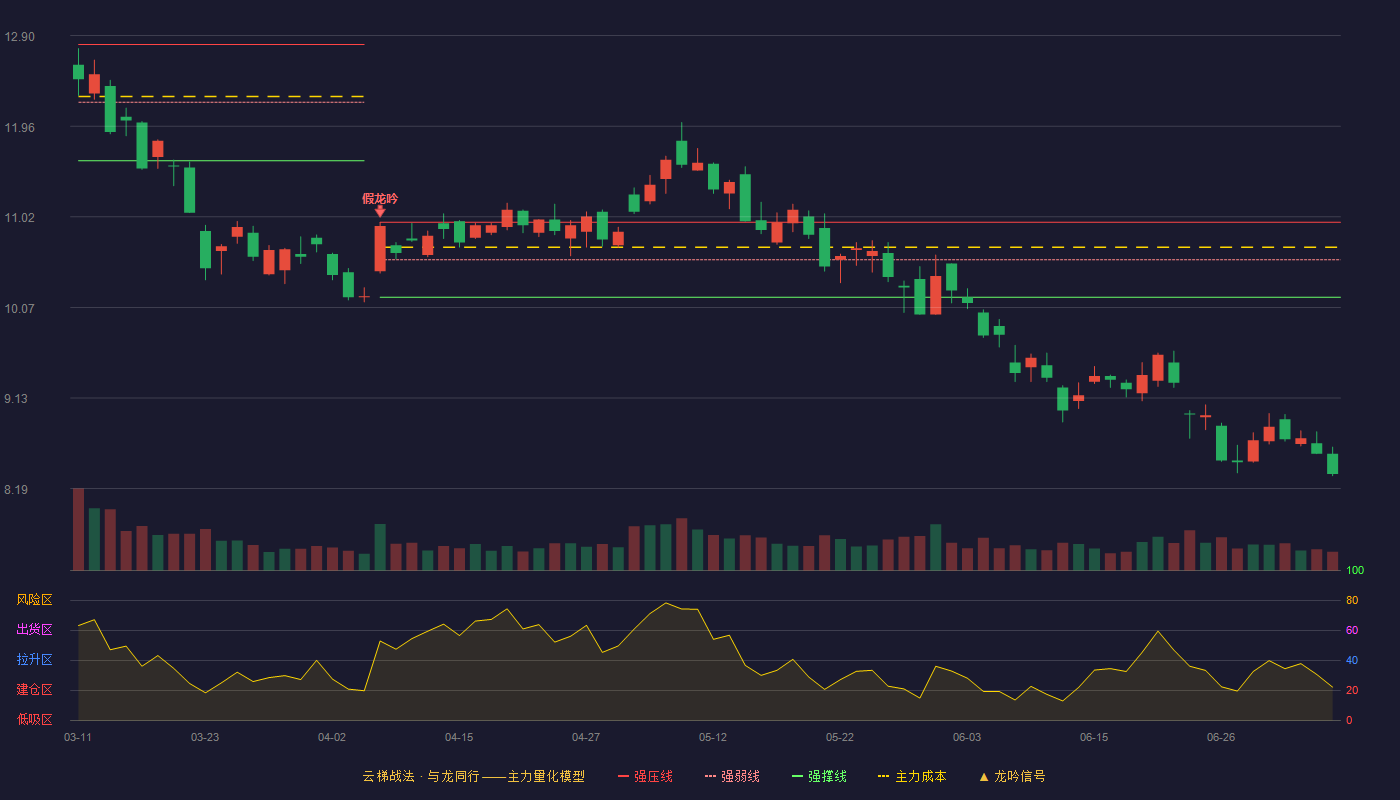The height and width of the screenshot is (800, 1400).
Task: Click the 假龙吟 red arrow marker
Action: pyautogui.click(x=380, y=211)
